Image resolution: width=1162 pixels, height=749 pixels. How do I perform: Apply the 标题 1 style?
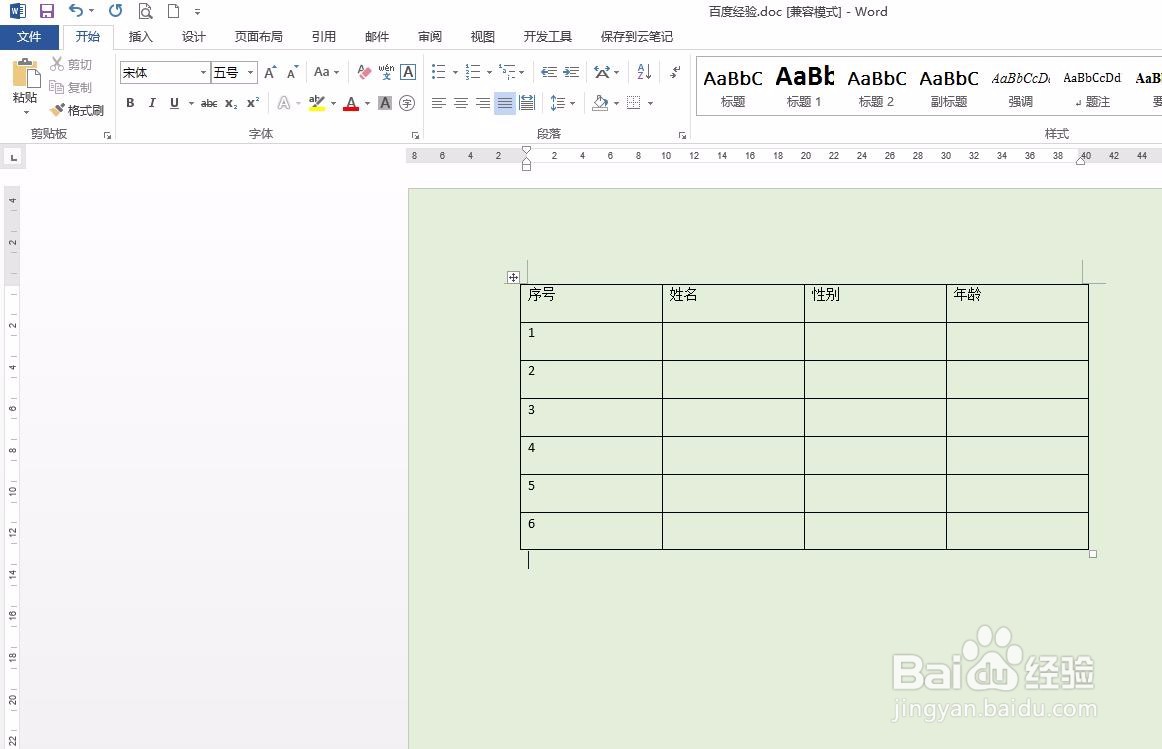pos(804,86)
